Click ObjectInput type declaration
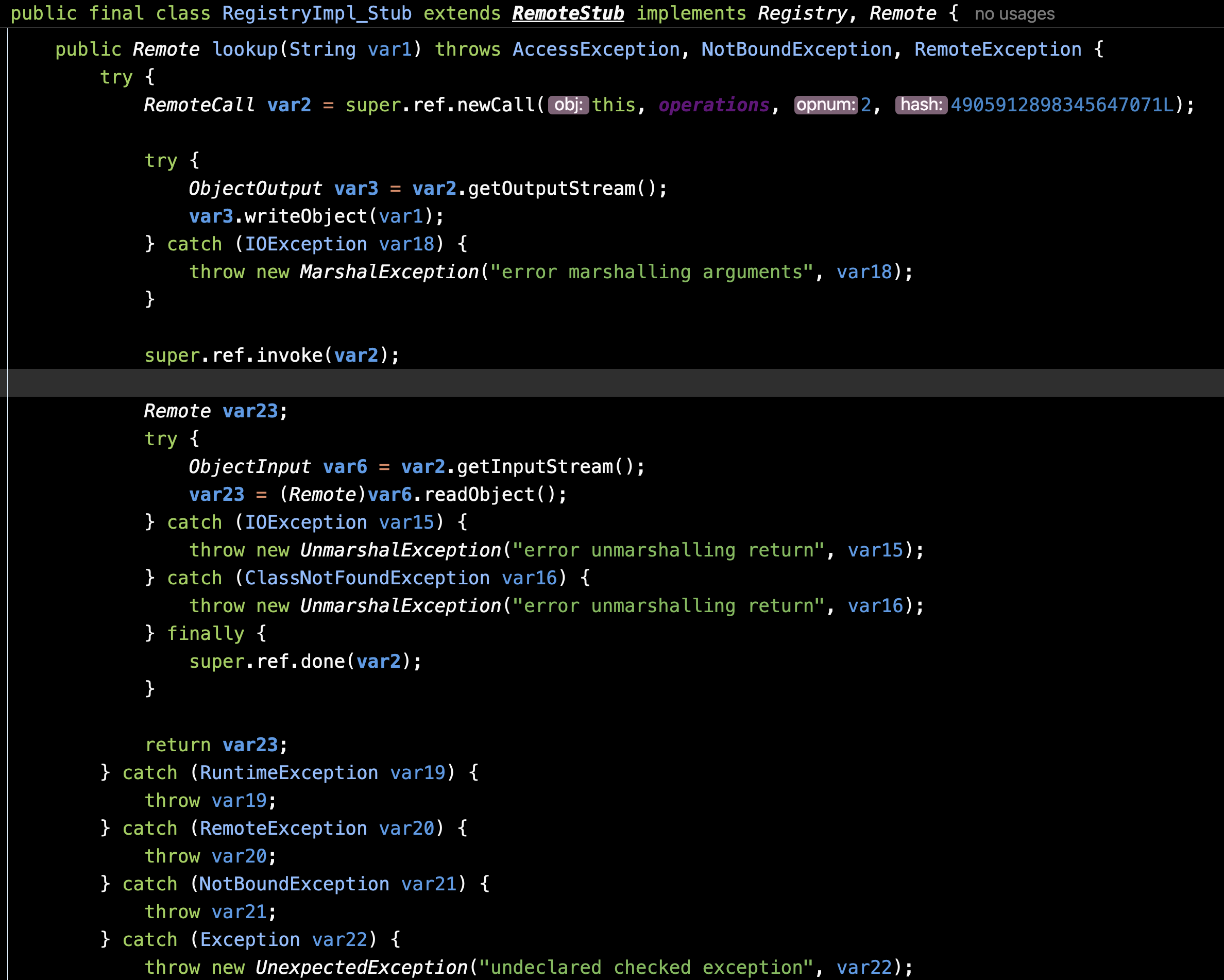Screen dimensions: 1224x980 [249, 467]
